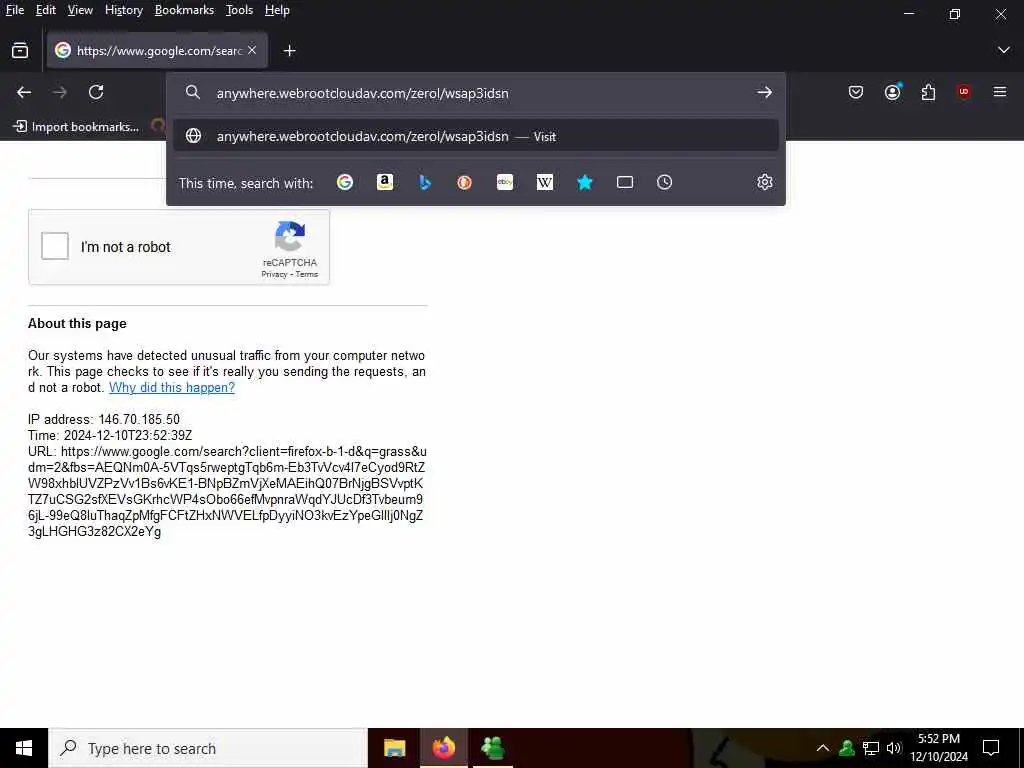This screenshot has height=768, width=1024.
Task: Open reCAPTCHA Terms link
Action: [307, 274]
